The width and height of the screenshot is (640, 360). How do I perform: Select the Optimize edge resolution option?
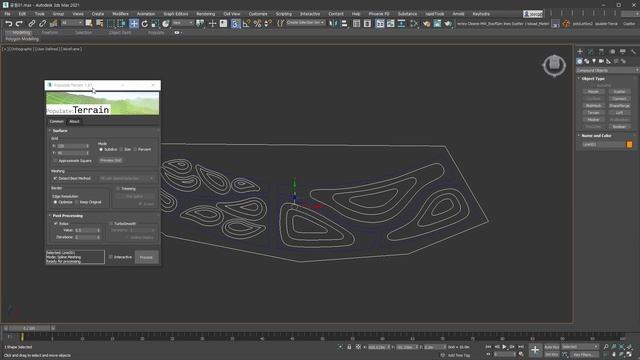pyautogui.click(x=56, y=202)
